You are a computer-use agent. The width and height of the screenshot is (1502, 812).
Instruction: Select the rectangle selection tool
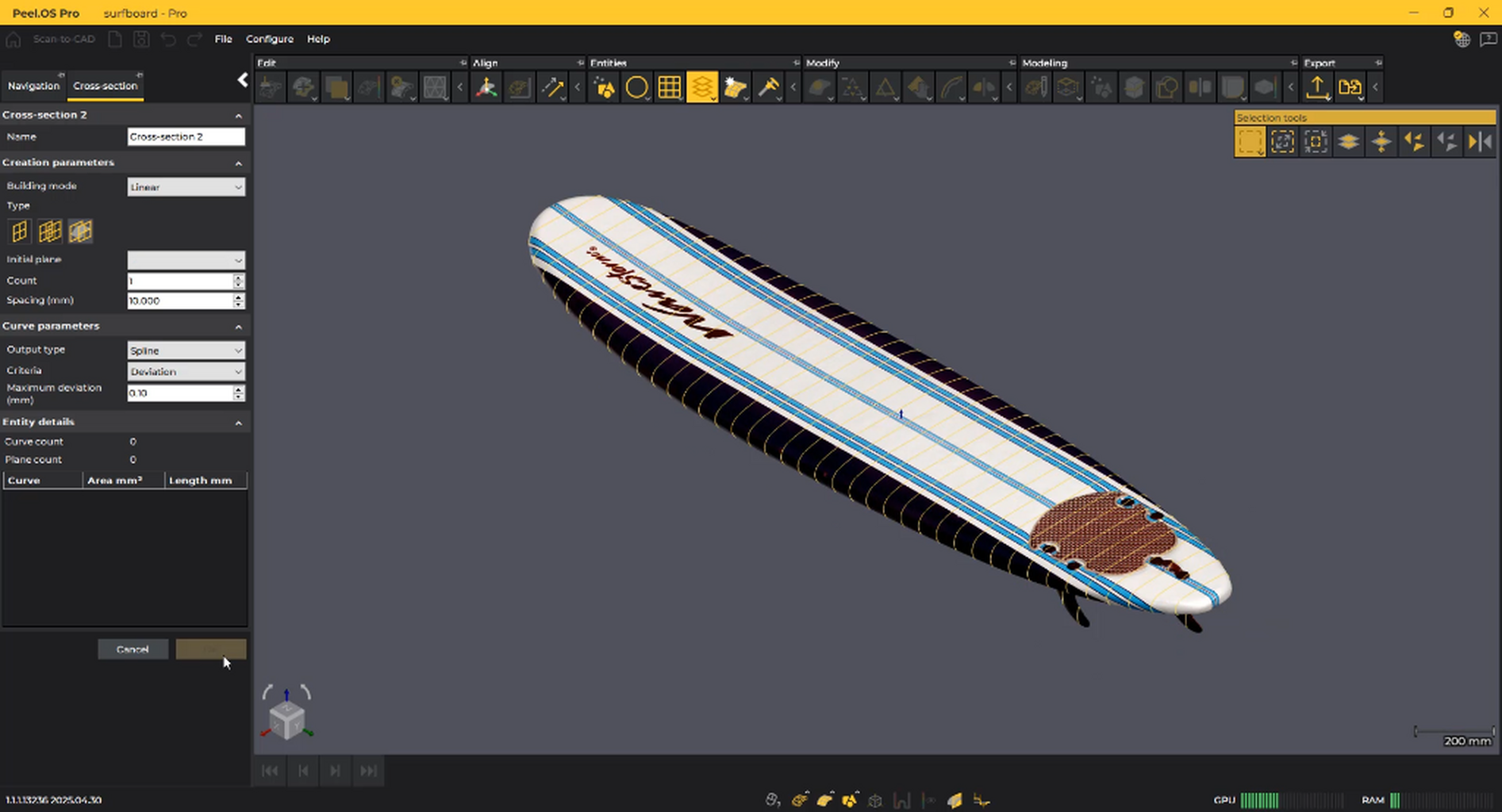[1250, 142]
